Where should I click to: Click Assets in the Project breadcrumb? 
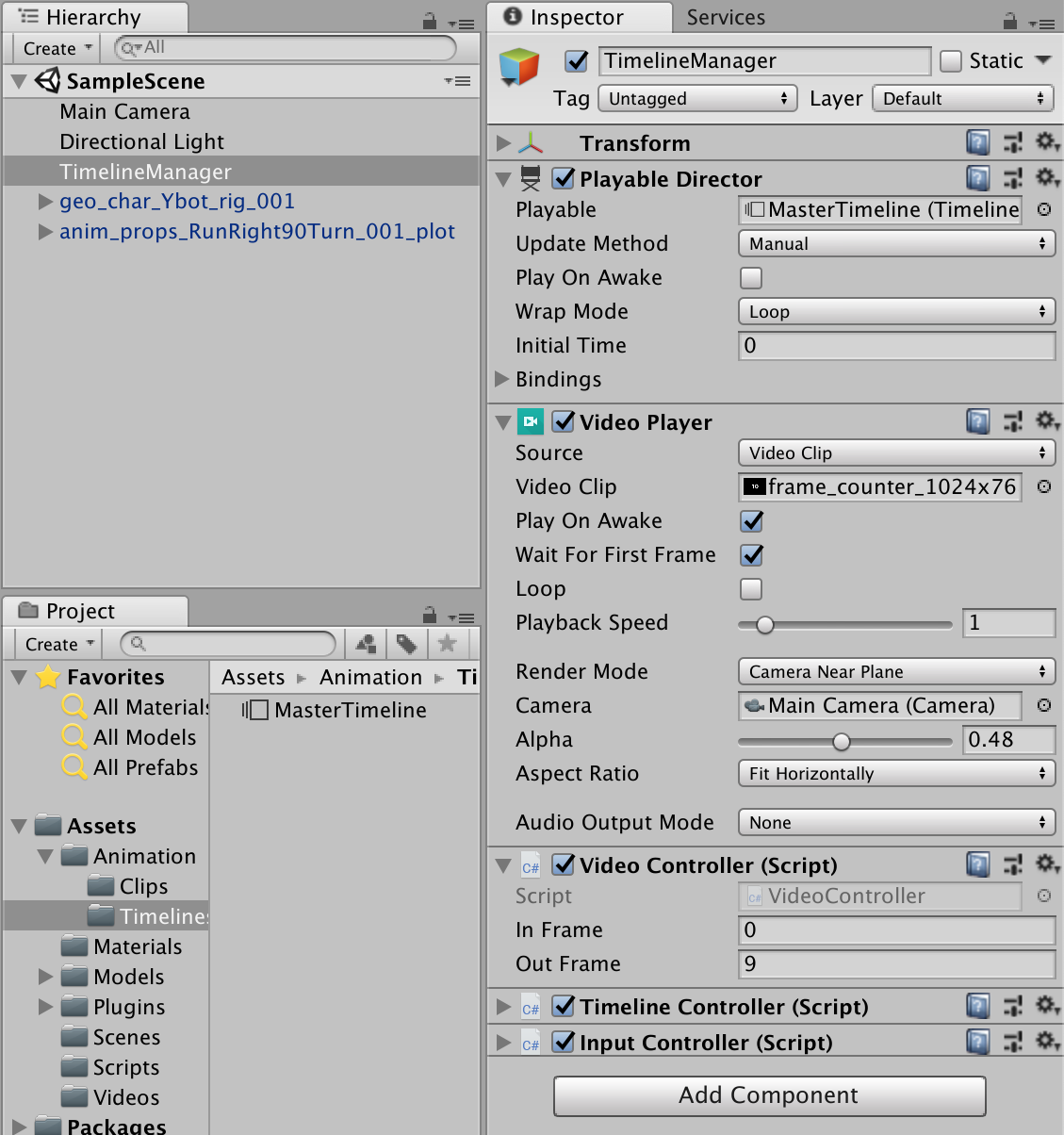253,677
